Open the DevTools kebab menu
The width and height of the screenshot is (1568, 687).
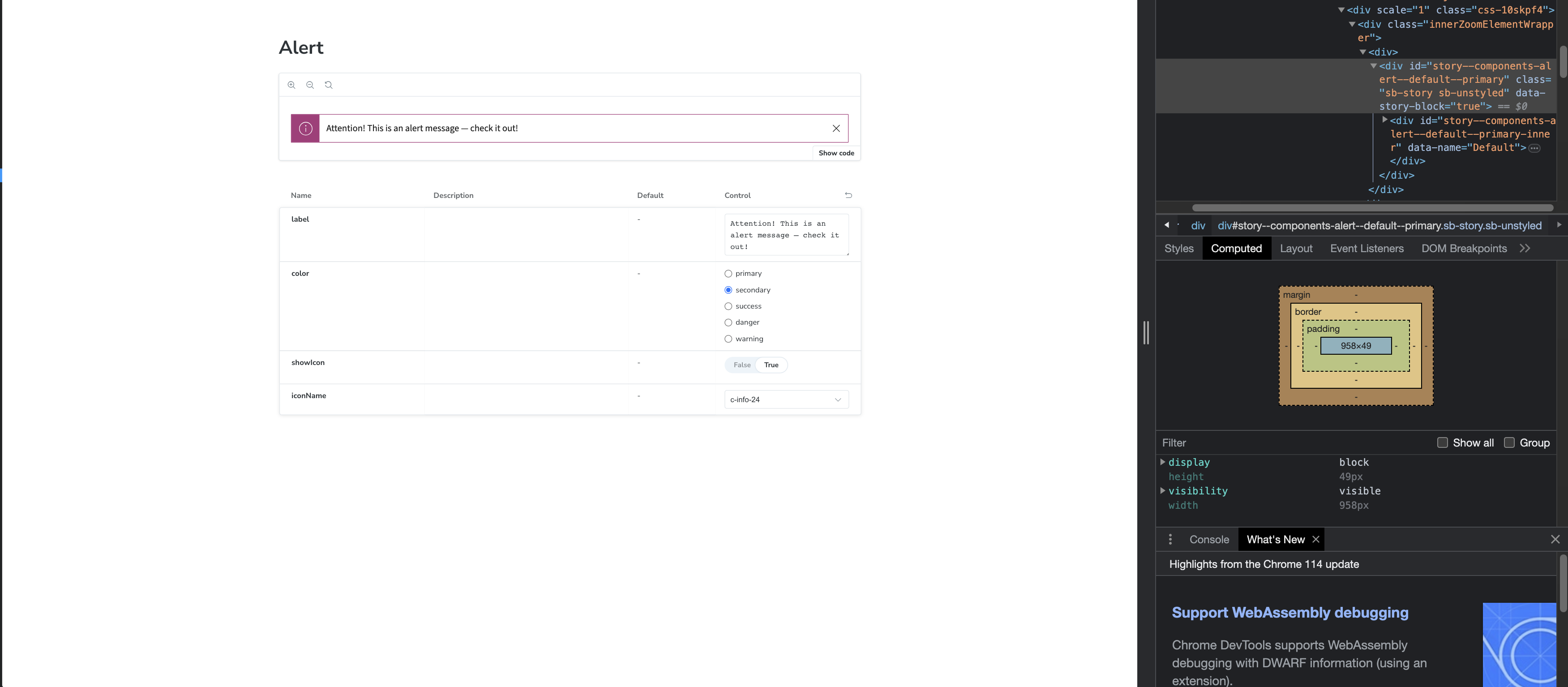click(1170, 539)
